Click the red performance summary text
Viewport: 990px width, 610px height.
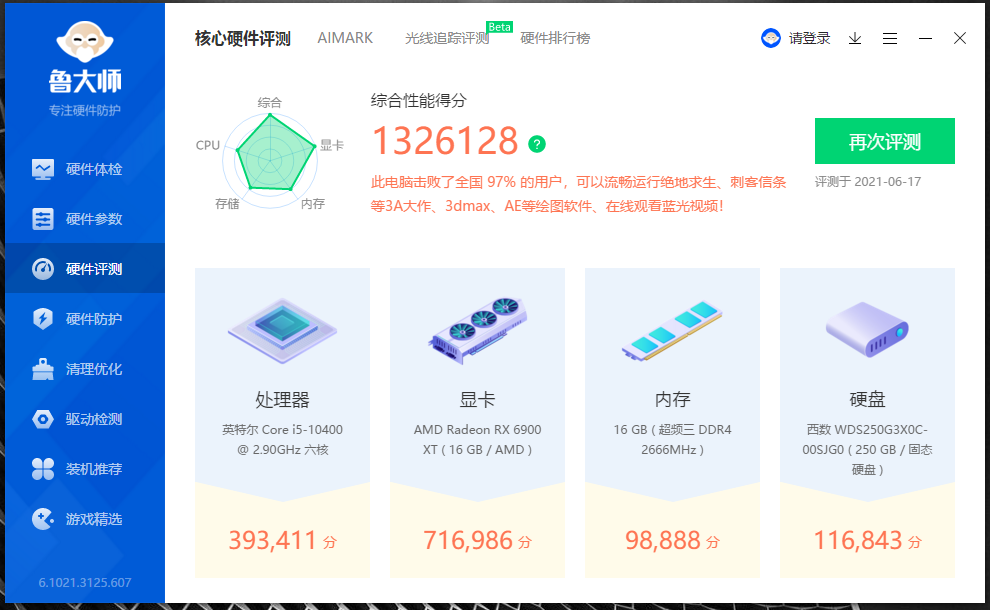[x=578, y=194]
